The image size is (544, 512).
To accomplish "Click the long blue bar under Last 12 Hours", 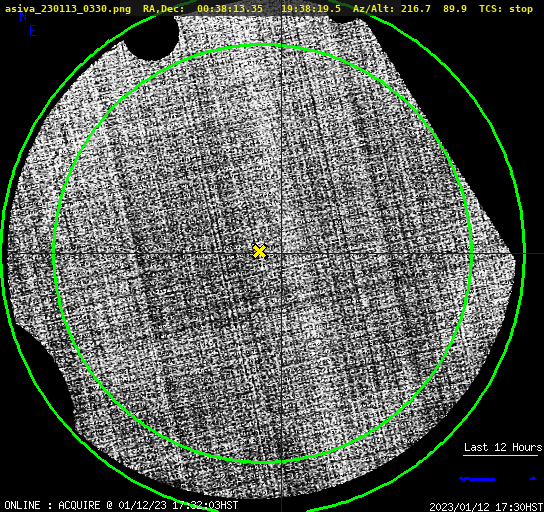I will pyautogui.click(x=477, y=479).
